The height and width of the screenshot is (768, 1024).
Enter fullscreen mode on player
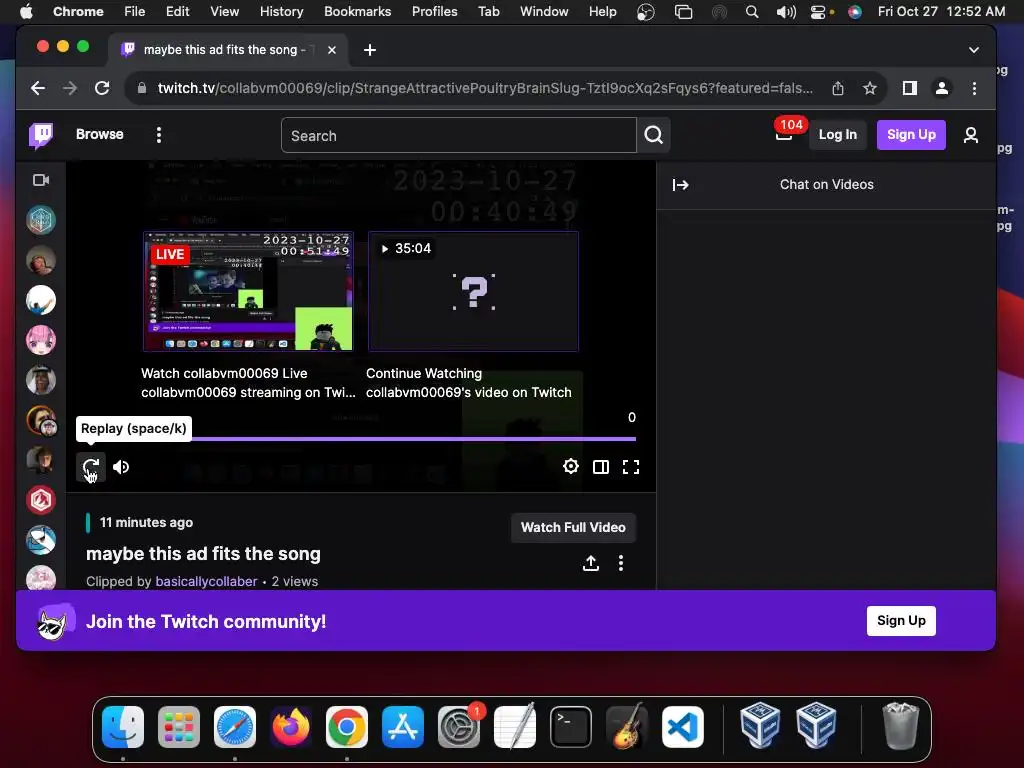[x=631, y=466]
